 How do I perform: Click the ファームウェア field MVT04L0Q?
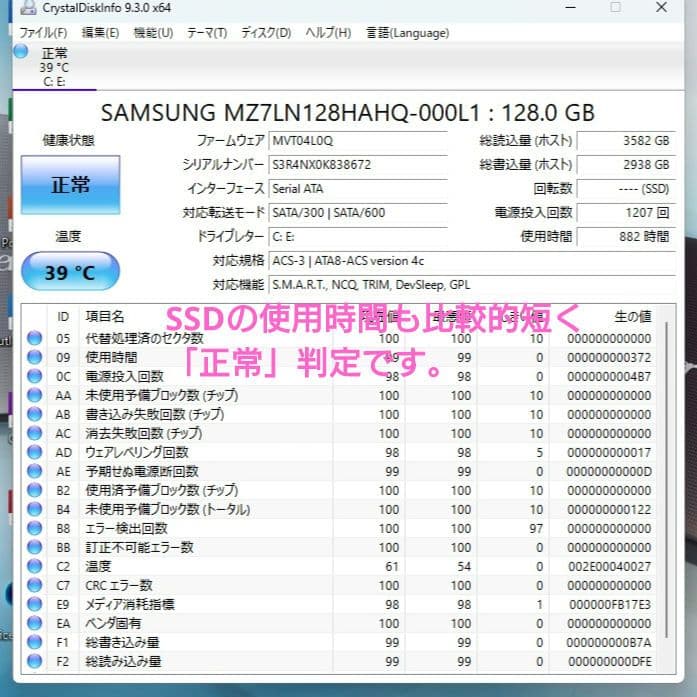pos(358,141)
